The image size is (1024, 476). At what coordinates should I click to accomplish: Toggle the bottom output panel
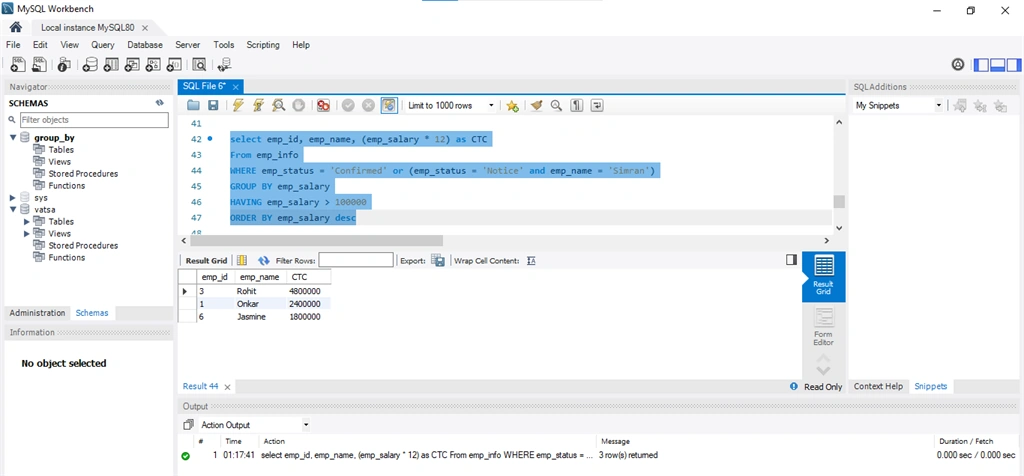(997, 65)
